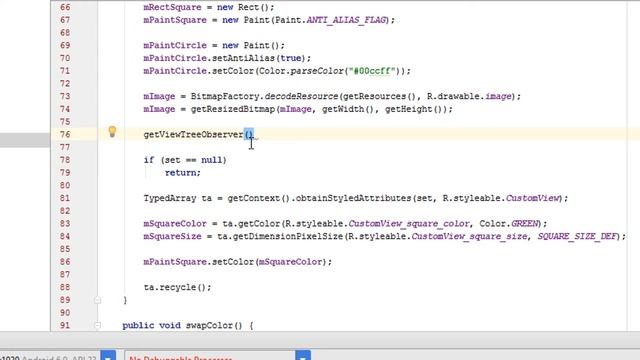Viewport: 640px width, 360px height.
Task: Click line number 88 in the gutter
Action: pos(65,287)
